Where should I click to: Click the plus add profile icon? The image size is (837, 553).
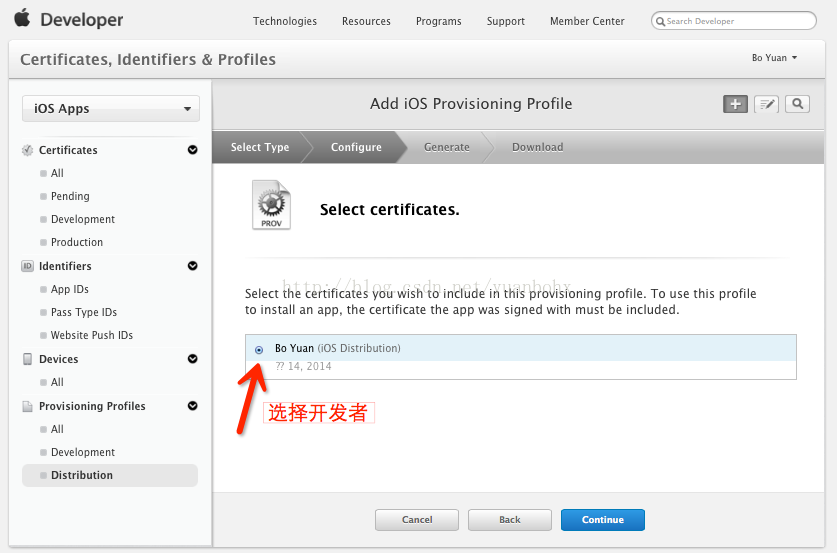click(x=736, y=104)
